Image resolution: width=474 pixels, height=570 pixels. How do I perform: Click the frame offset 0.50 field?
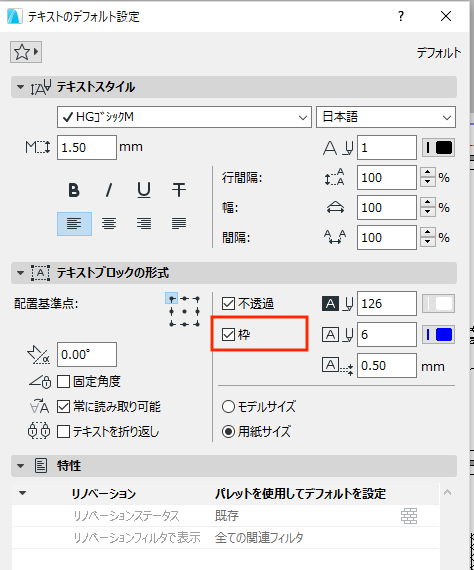point(387,366)
